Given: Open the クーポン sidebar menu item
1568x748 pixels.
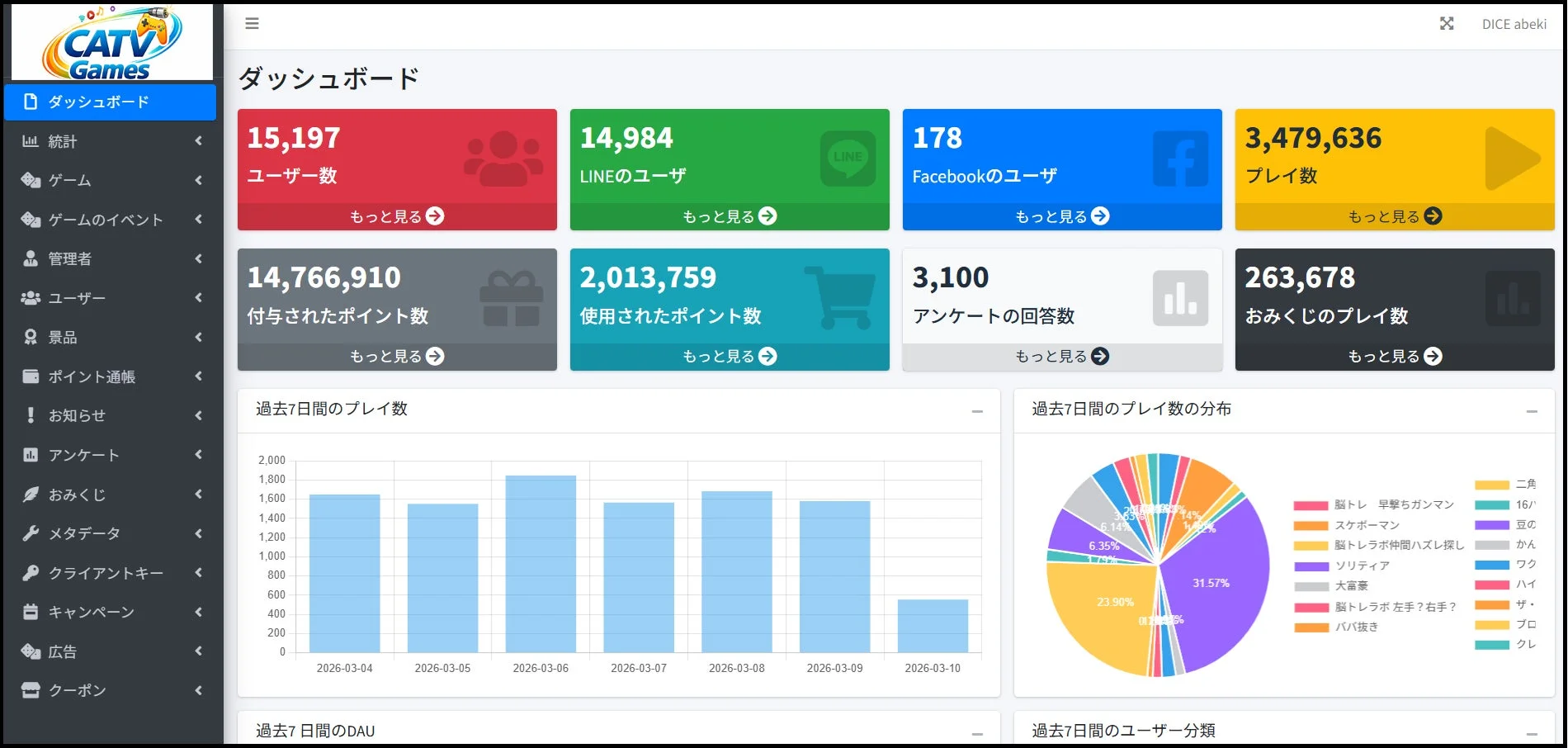Looking at the screenshot, I should (x=111, y=690).
